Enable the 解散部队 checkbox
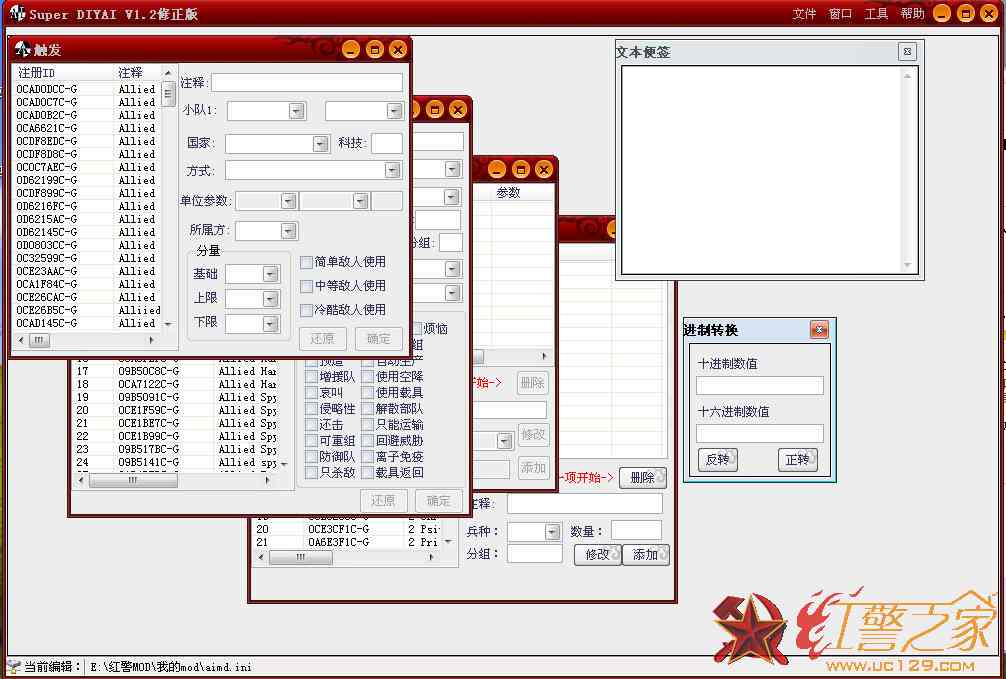Image resolution: width=1006 pixels, height=679 pixels. (368, 409)
